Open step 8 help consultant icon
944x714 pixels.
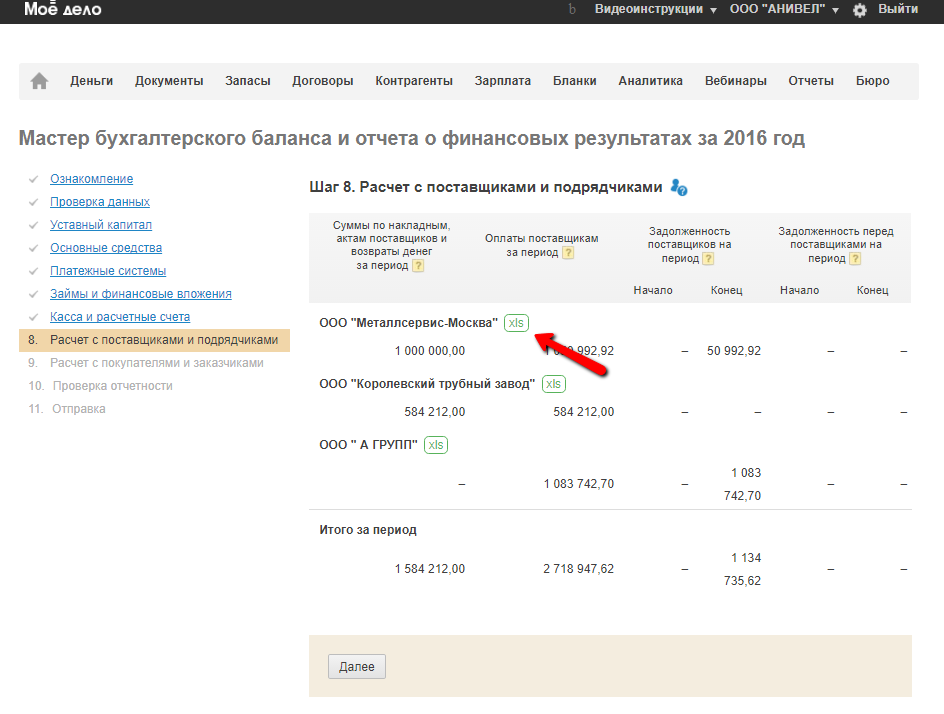[679, 187]
